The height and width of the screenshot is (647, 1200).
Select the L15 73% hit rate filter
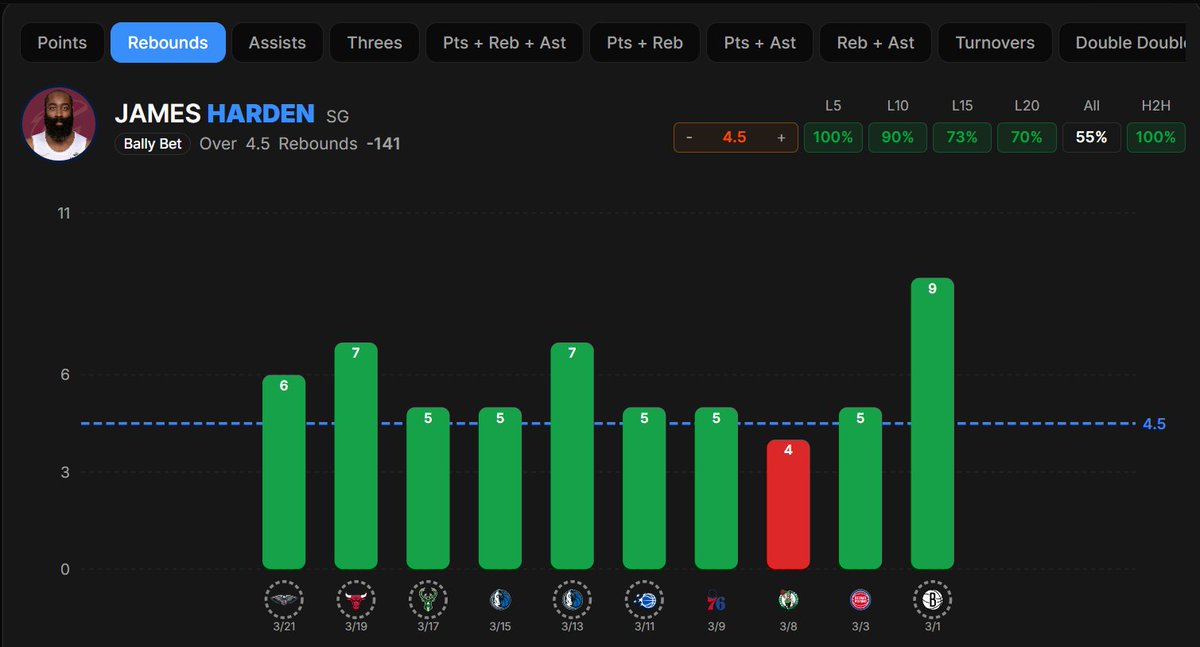pyautogui.click(x=962, y=137)
